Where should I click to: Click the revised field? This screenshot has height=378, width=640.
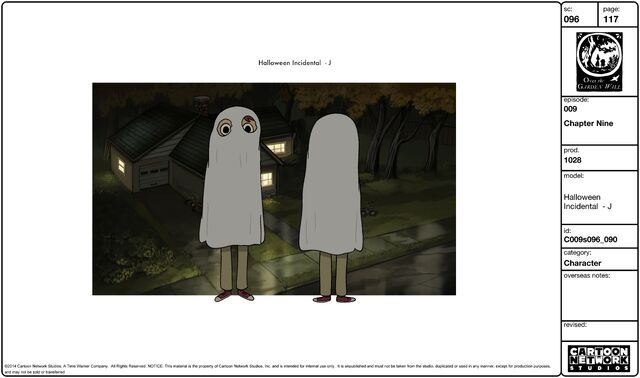coord(599,331)
